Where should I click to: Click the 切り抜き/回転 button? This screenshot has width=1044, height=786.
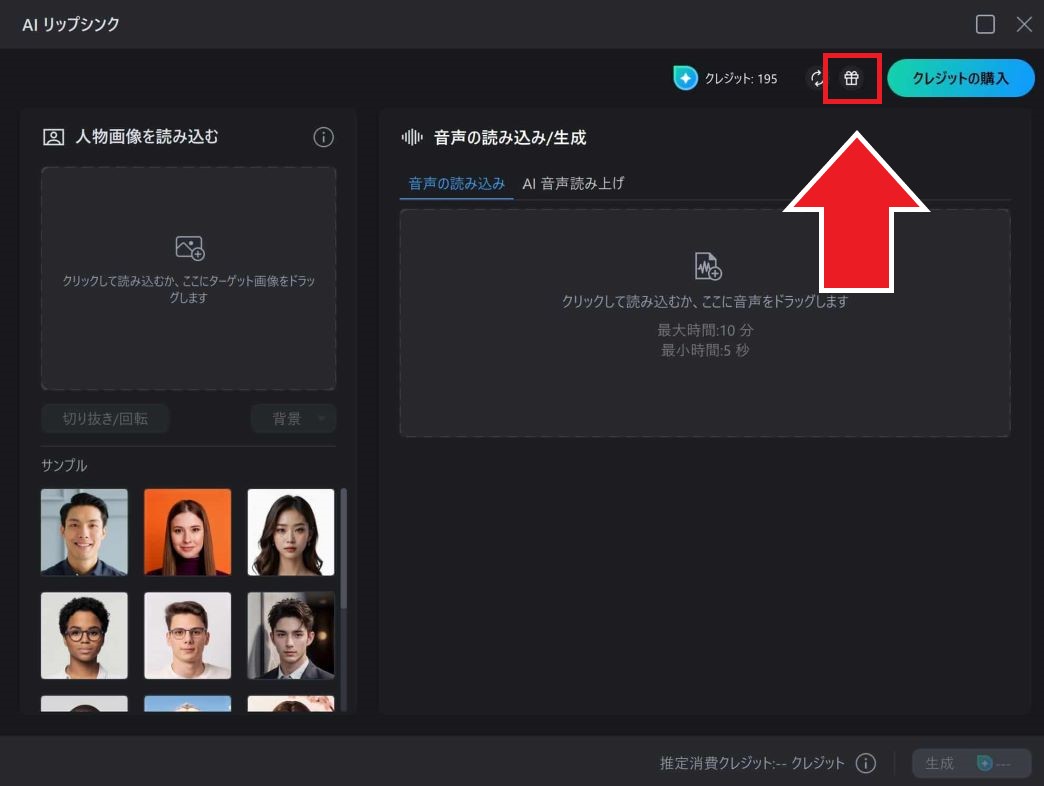coord(105,419)
